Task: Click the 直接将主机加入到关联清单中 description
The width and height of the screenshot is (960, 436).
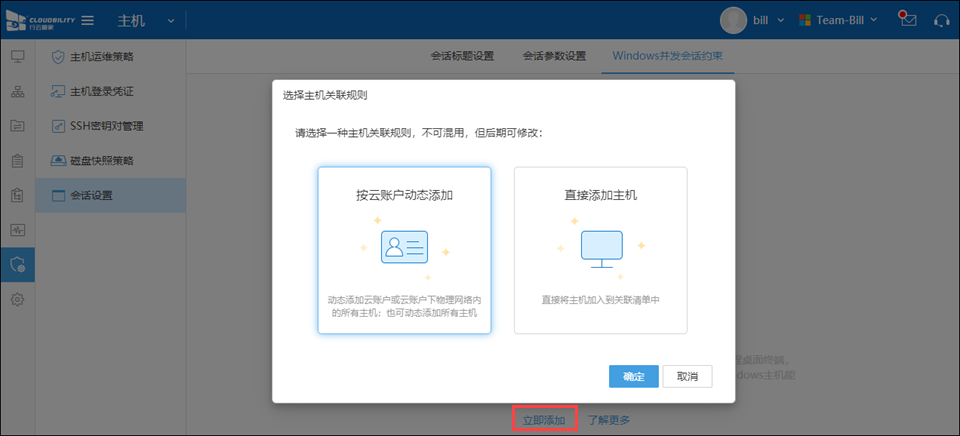Action: [x=601, y=300]
